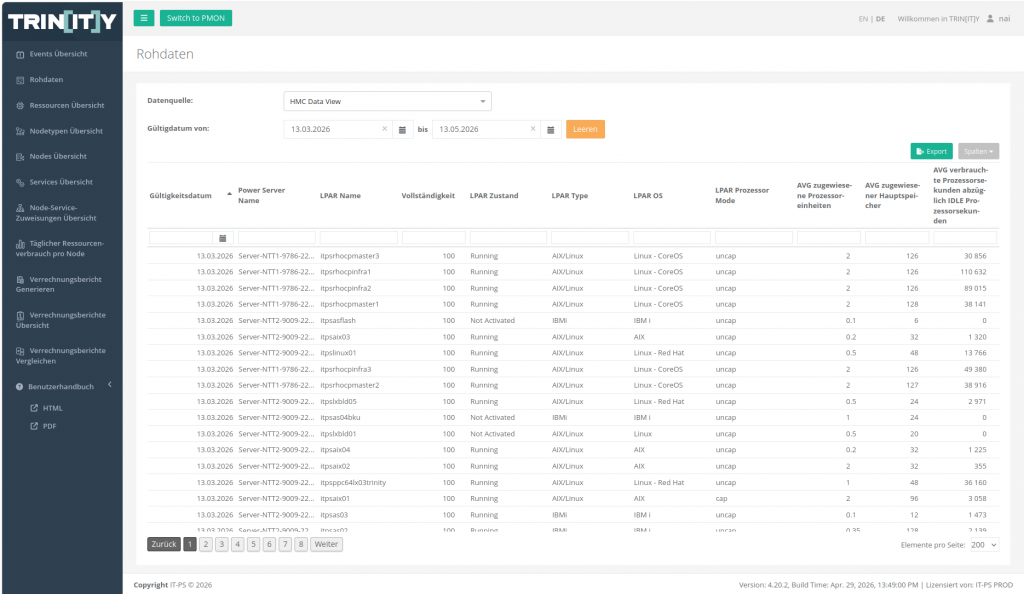Click the Switch to PMON button
Screen dimensions: 1024x594
coord(196,18)
